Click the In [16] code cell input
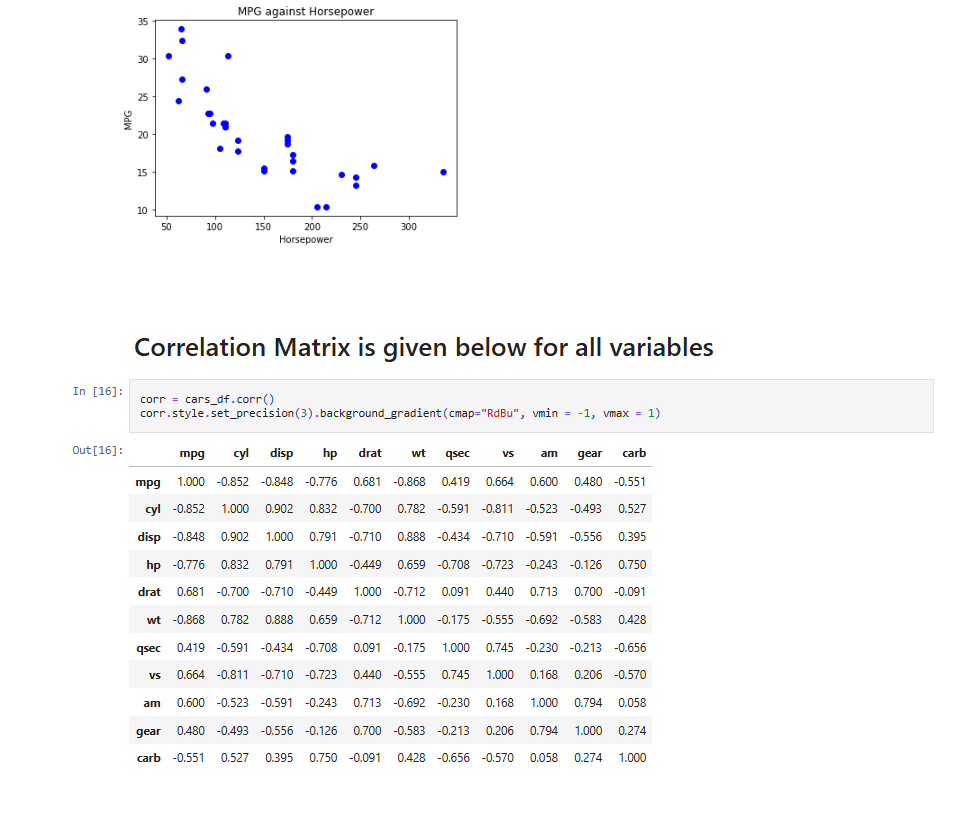This screenshot has height=835, width=968. point(531,406)
